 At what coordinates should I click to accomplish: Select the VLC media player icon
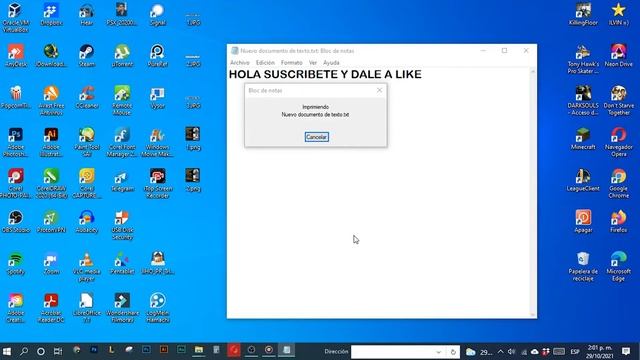point(87,267)
